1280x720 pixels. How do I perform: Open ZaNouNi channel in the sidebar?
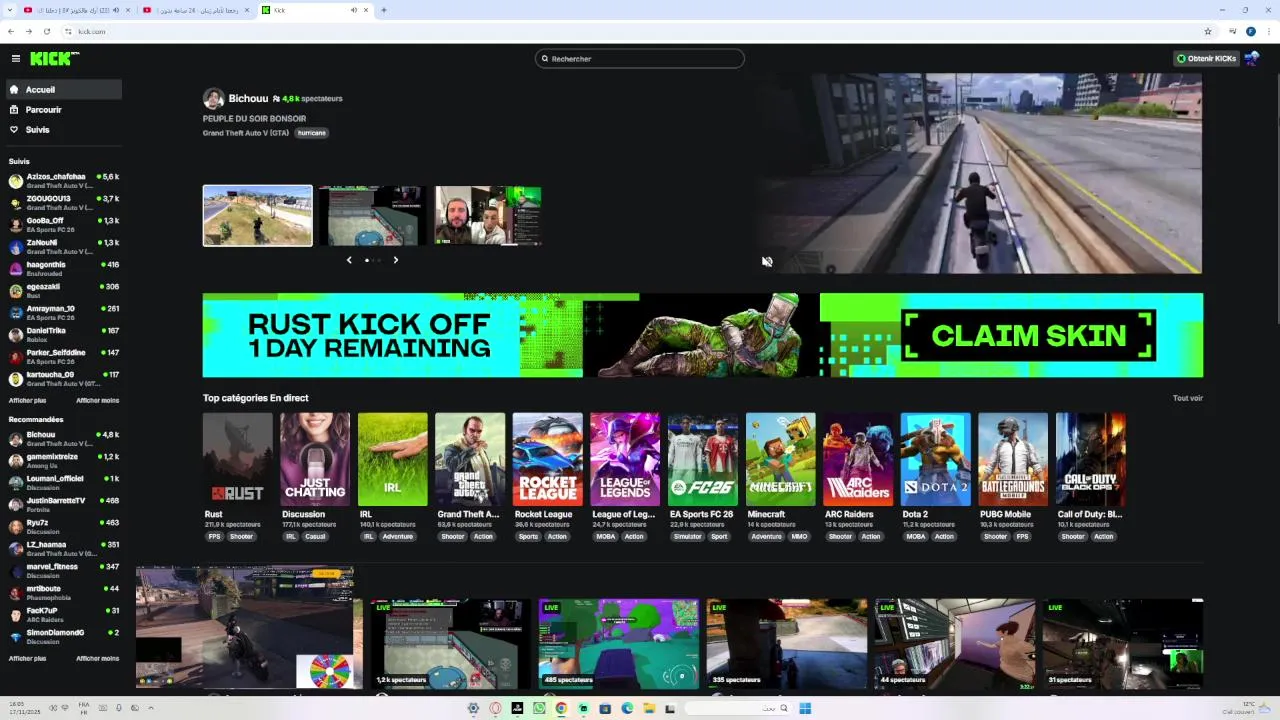coord(64,247)
